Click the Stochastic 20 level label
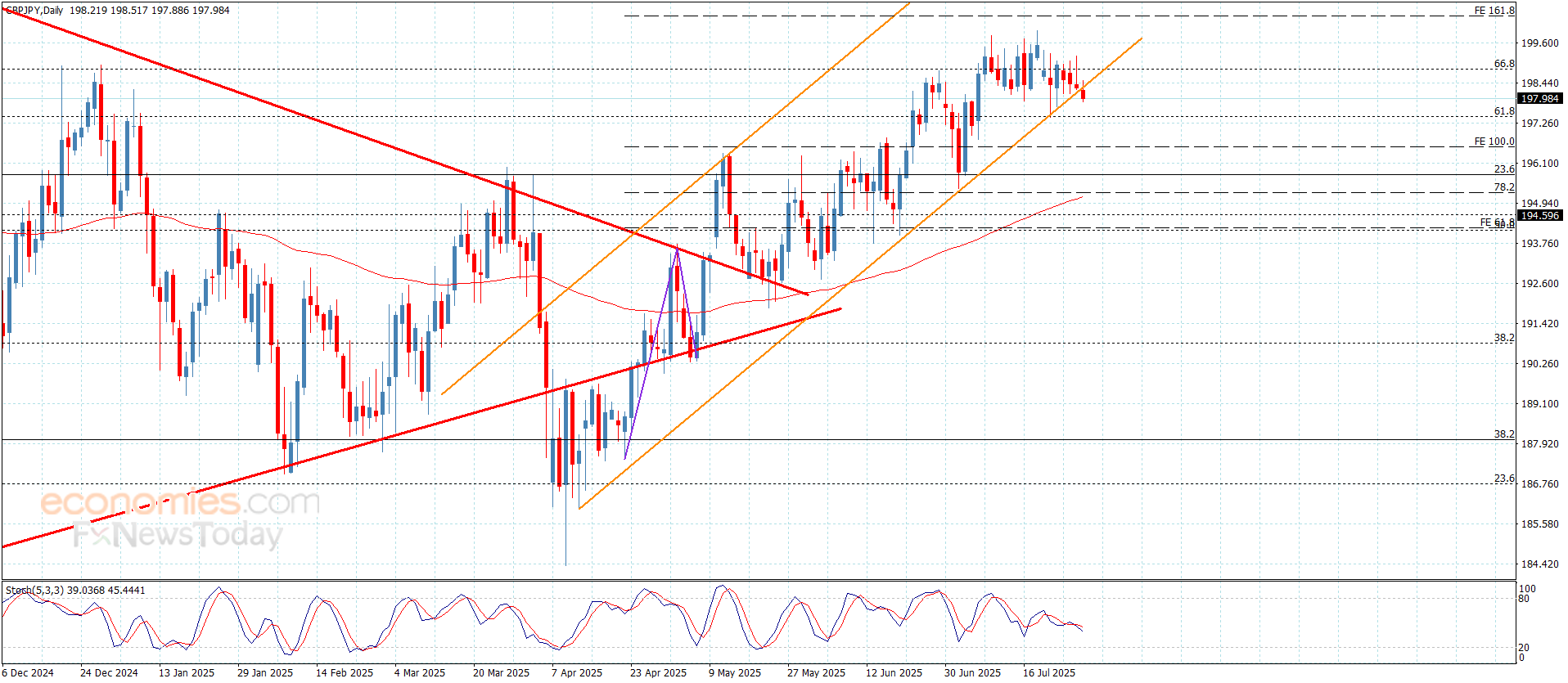The image size is (1568, 683). pyautogui.click(x=1524, y=648)
